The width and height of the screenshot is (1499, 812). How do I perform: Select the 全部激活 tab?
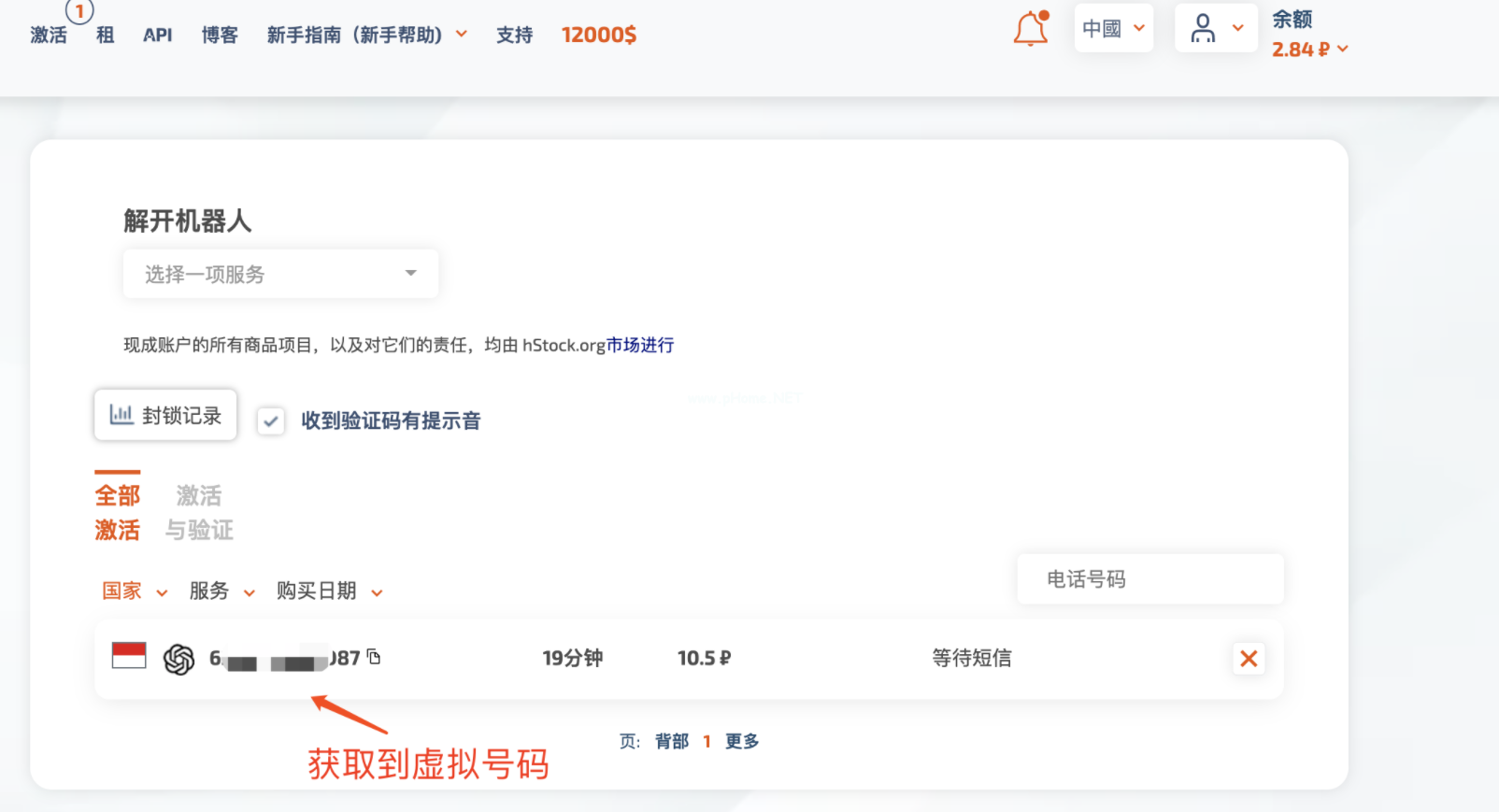[x=117, y=512]
